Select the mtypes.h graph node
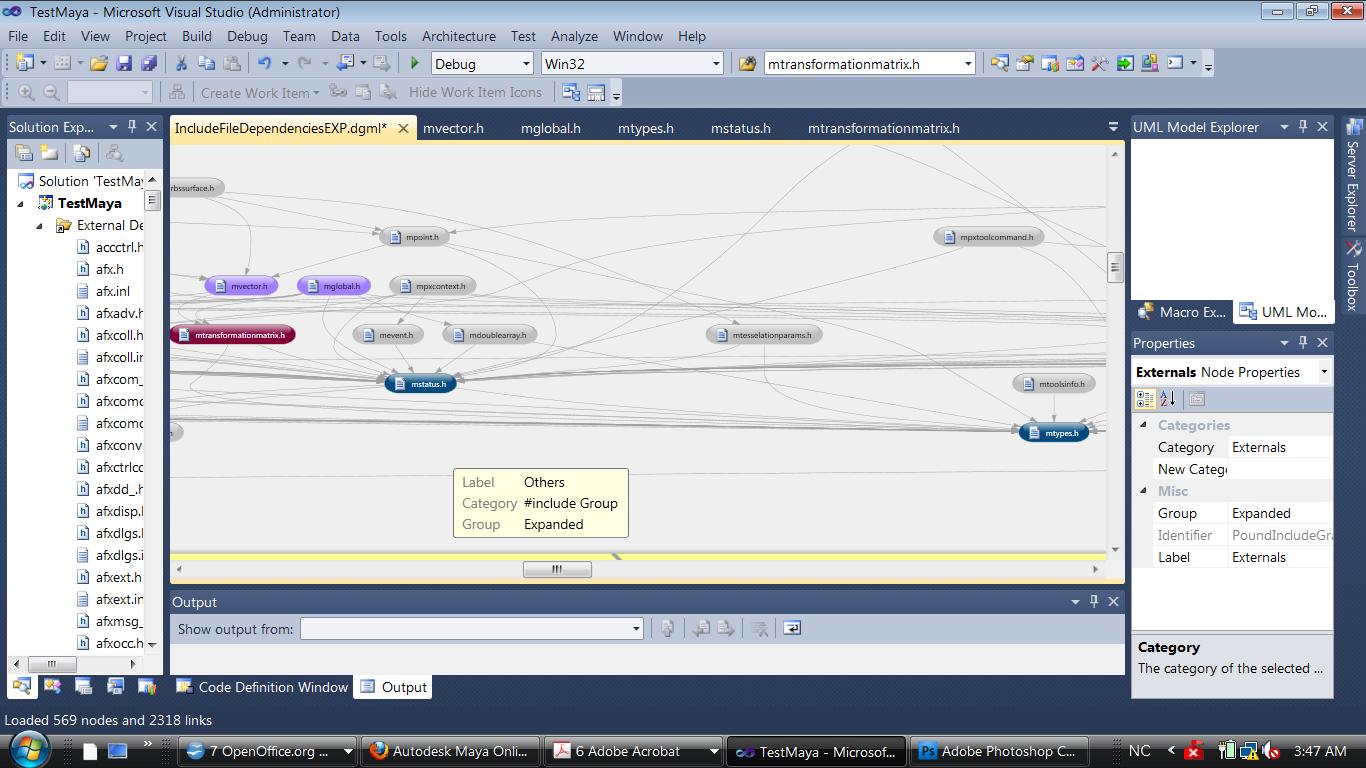Image resolution: width=1366 pixels, height=768 pixels. pyautogui.click(x=1054, y=433)
